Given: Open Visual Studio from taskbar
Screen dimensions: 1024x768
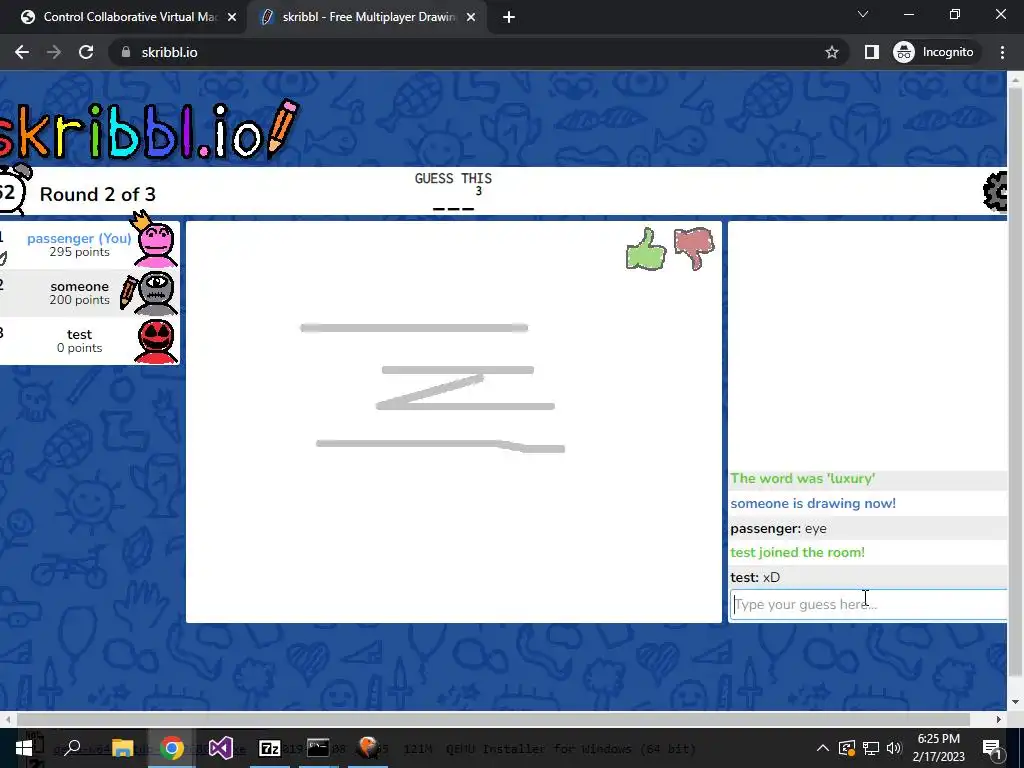Looking at the screenshot, I should pyautogui.click(x=221, y=748).
